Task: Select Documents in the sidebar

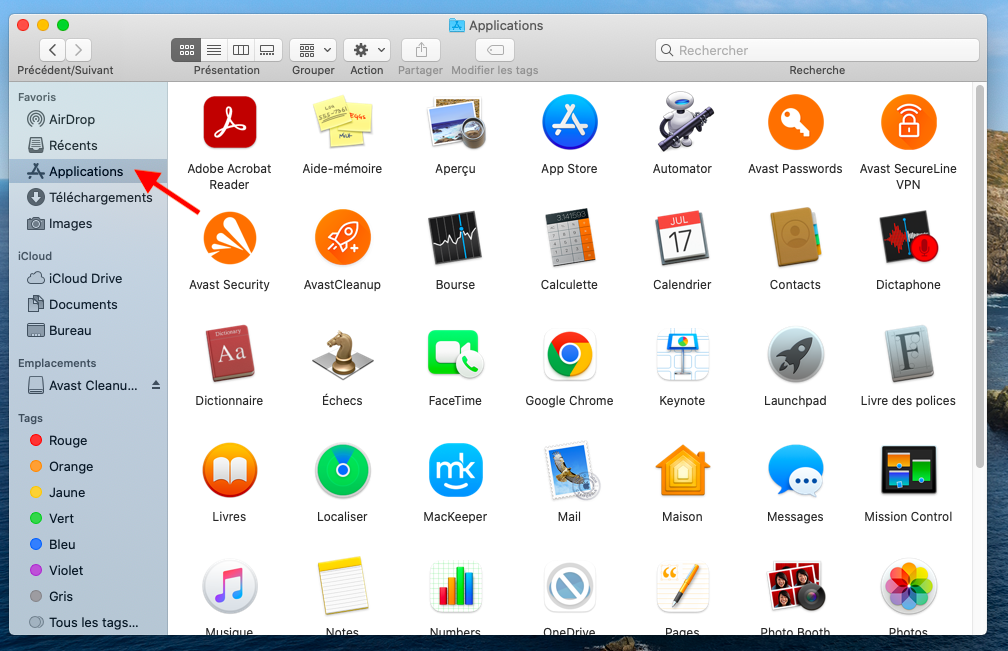Action: click(88, 305)
